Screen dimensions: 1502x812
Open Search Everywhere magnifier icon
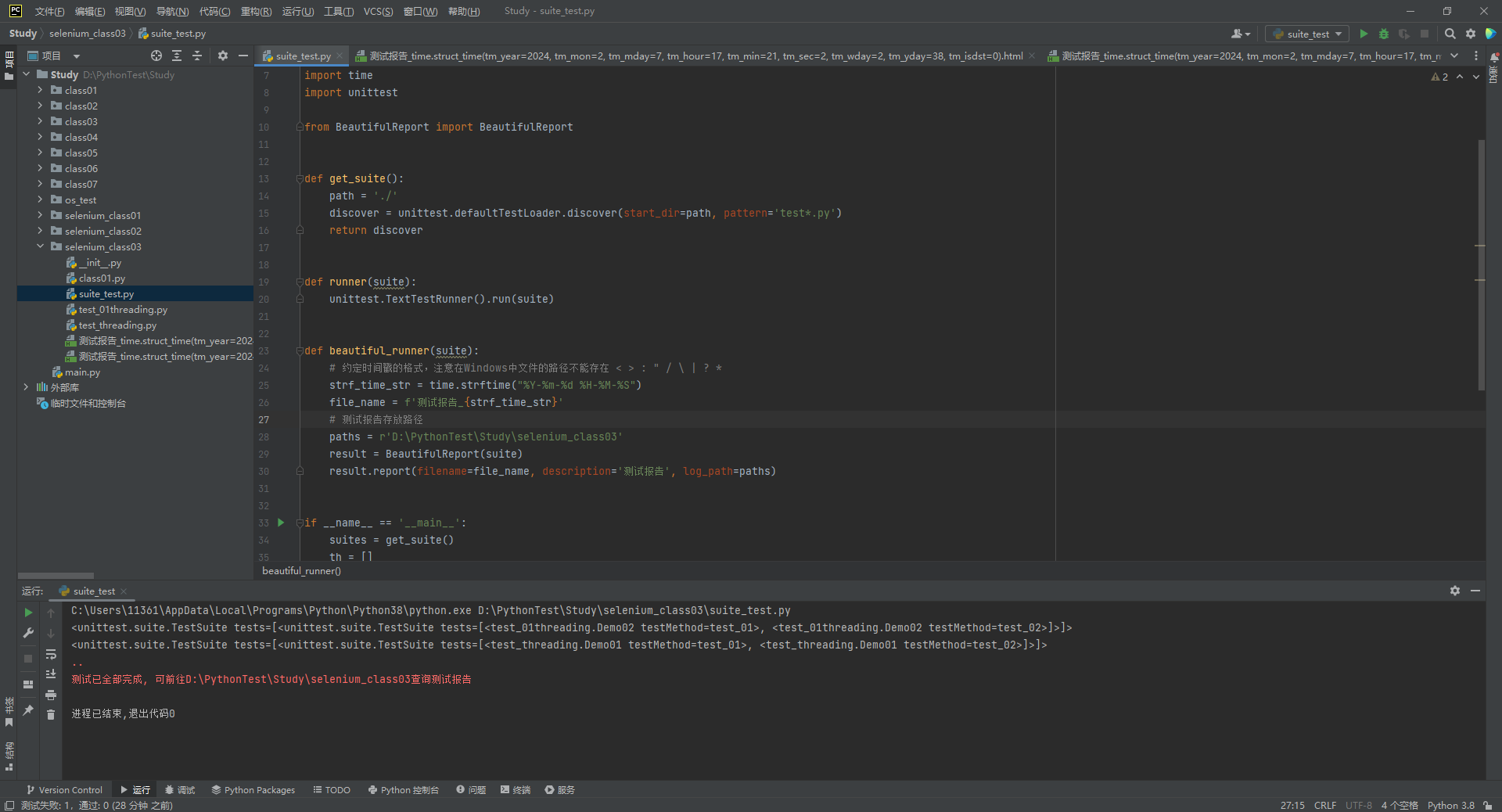point(1450,34)
